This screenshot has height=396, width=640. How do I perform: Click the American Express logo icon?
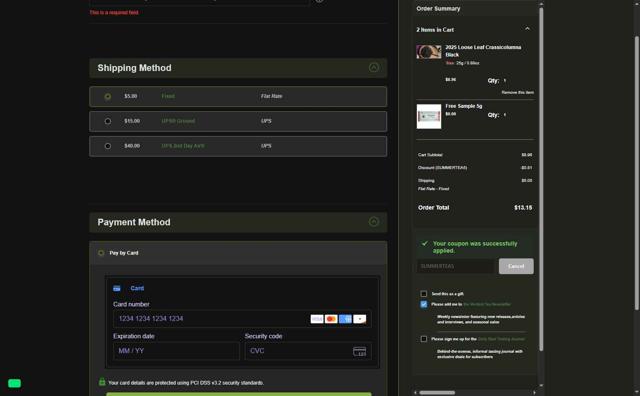coord(345,319)
